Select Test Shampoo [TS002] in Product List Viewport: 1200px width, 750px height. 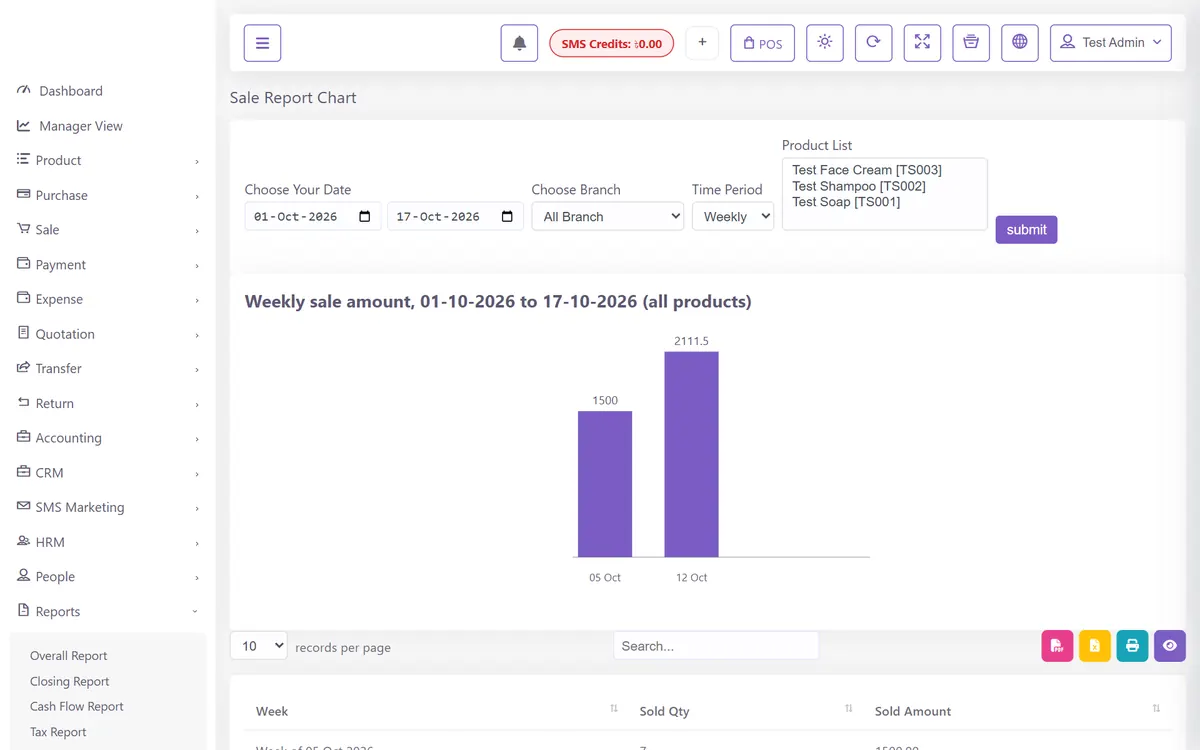[x=859, y=186]
